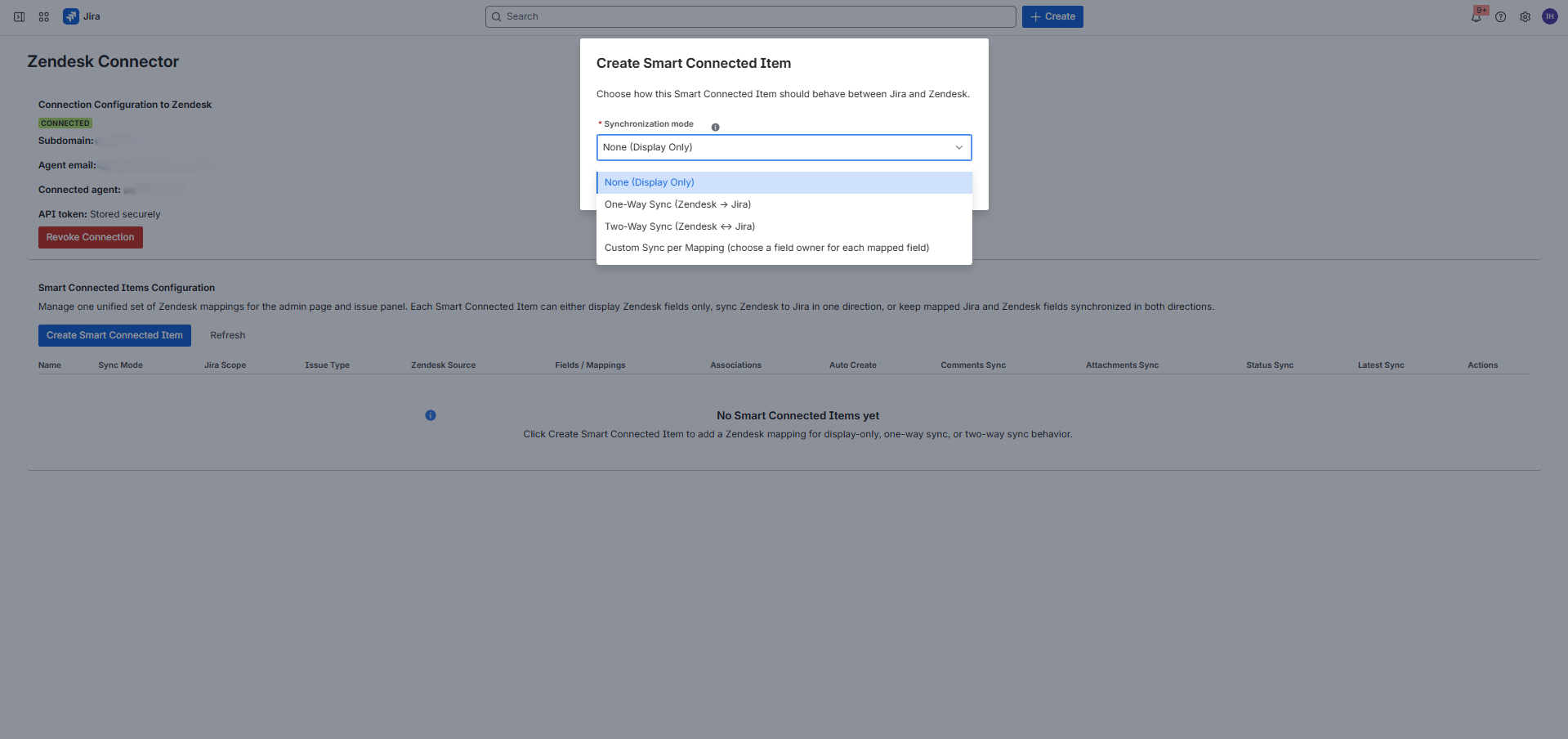1568x739 pixels.
Task: Click the Jira Scope column header
Action: (x=225, y=365)
